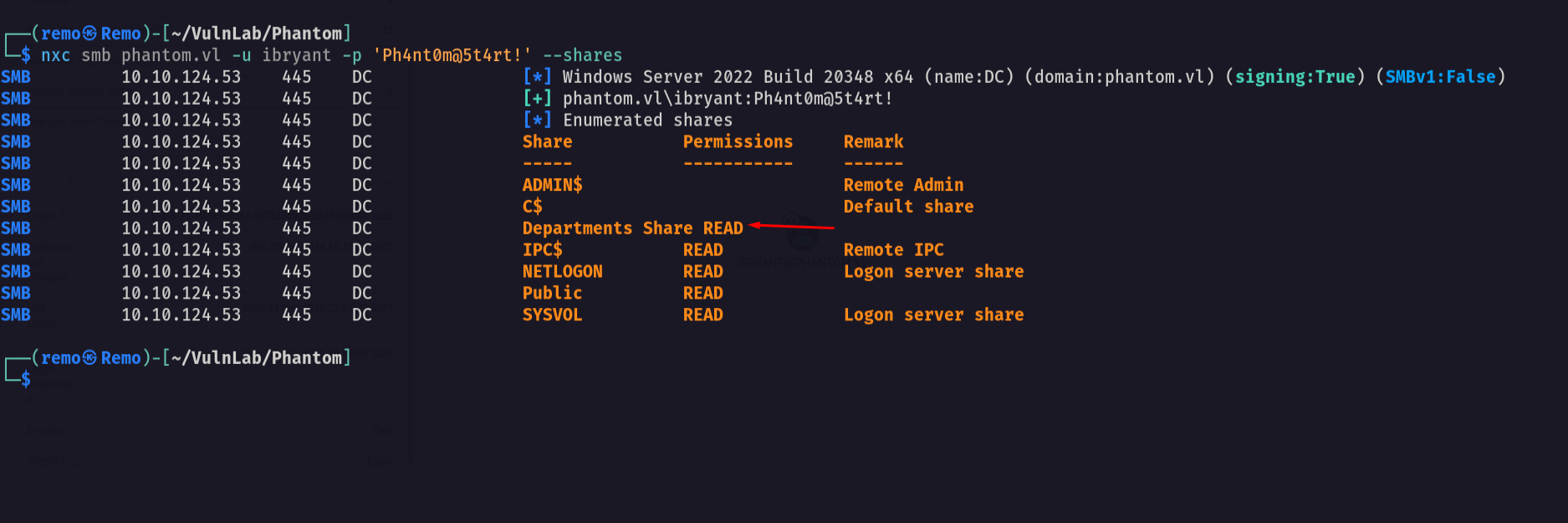
Task: Click the SMBv1:False text
Action: (x=1440, y=77)
